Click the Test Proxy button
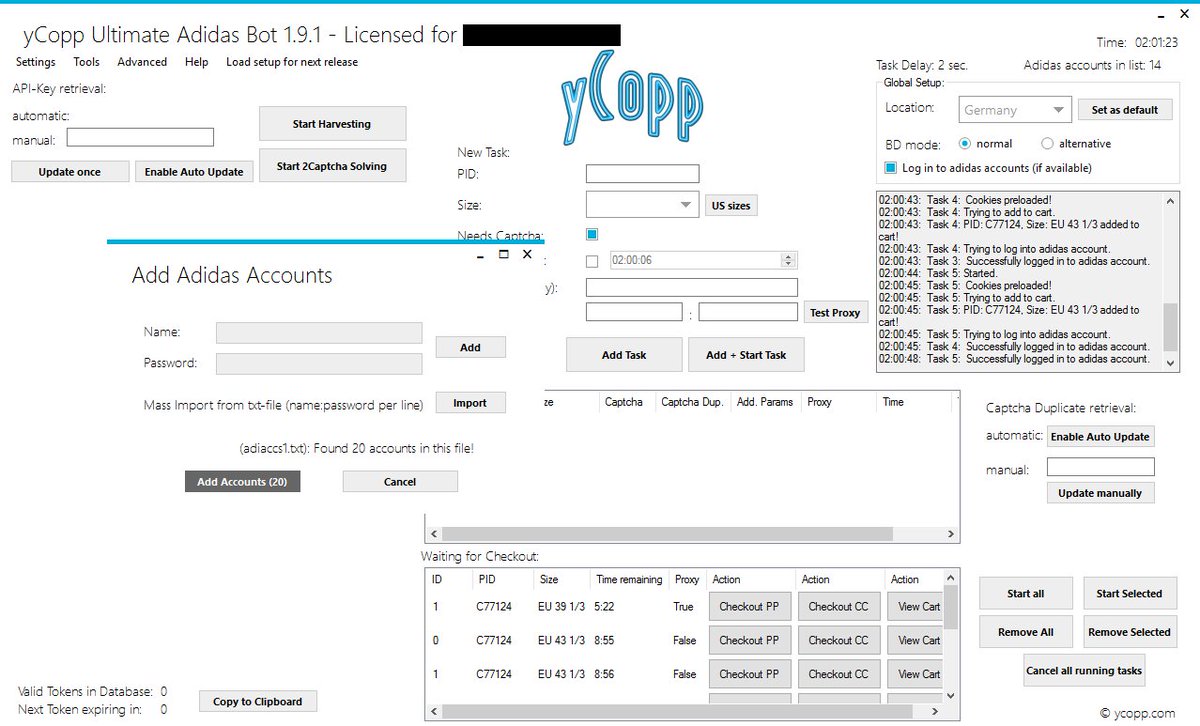 [x=835, y=313]
